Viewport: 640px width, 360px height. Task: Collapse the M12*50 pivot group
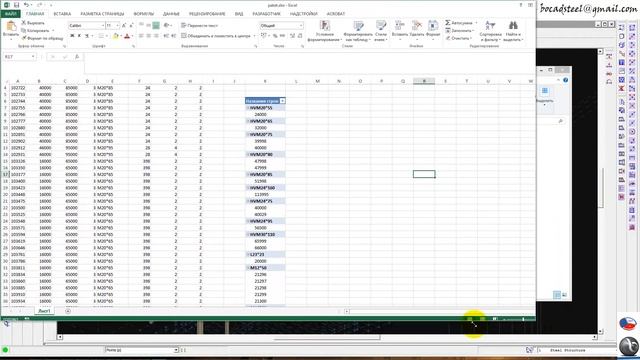(248, 268)
